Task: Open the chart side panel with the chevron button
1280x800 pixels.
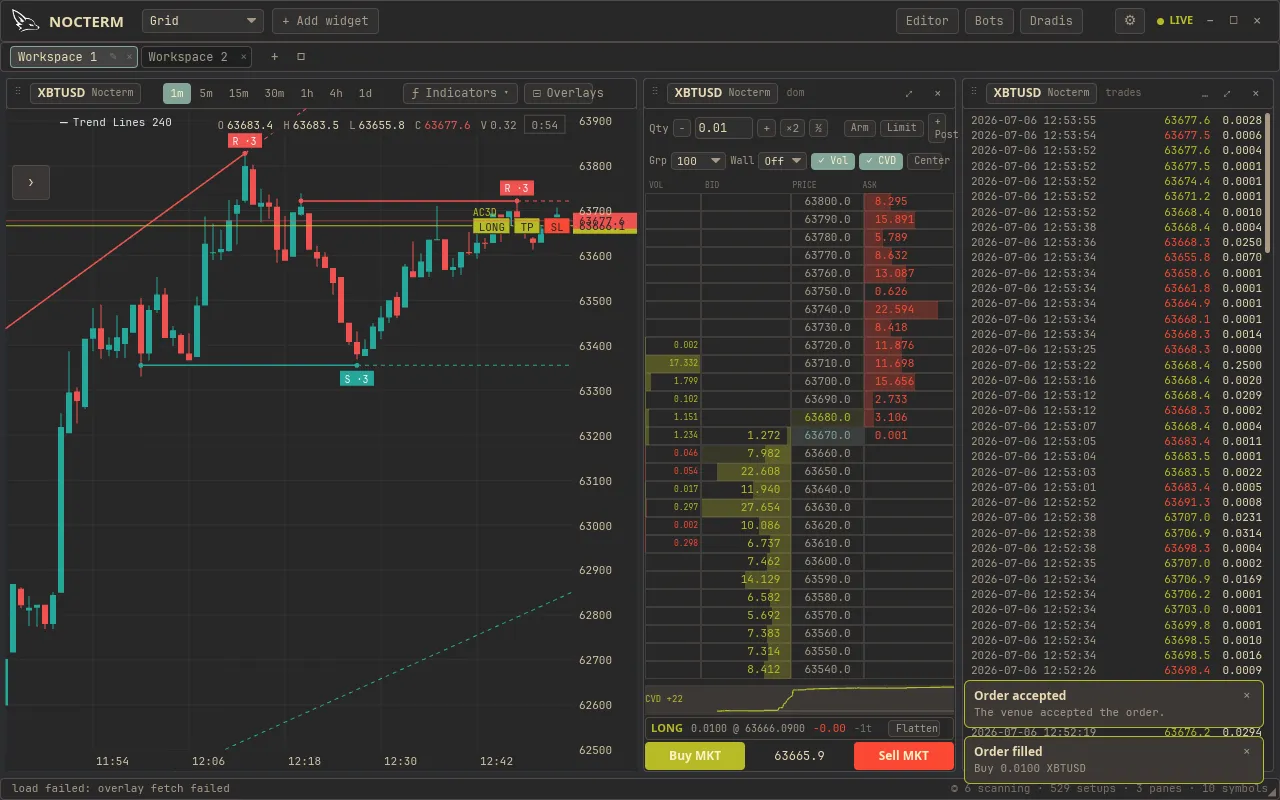Action: click(x=31, y=182)
